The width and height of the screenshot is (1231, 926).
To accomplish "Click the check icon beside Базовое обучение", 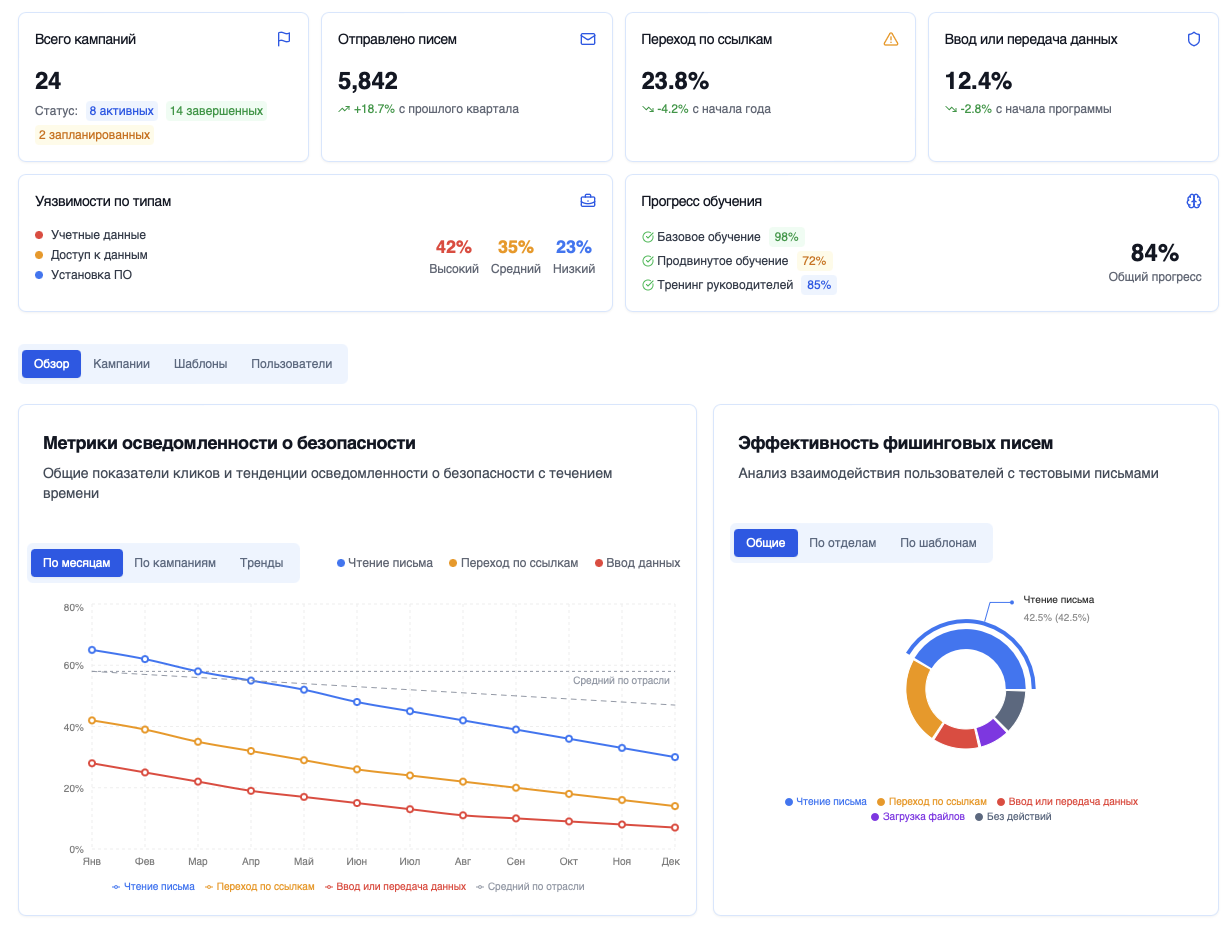I will point(647,237).
